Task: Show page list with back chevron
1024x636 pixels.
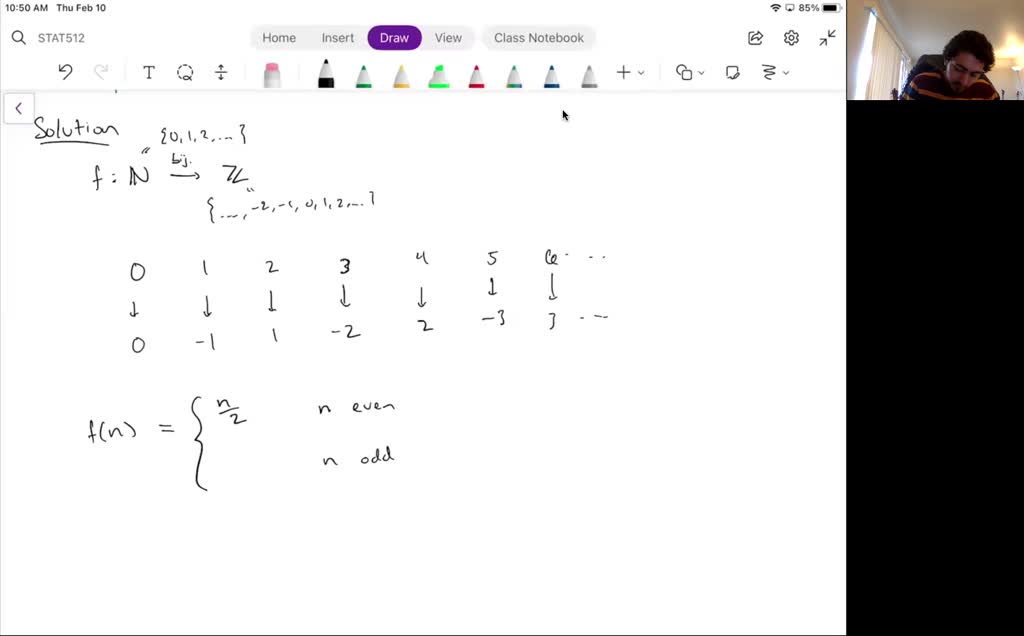Action: click(18, 108)
